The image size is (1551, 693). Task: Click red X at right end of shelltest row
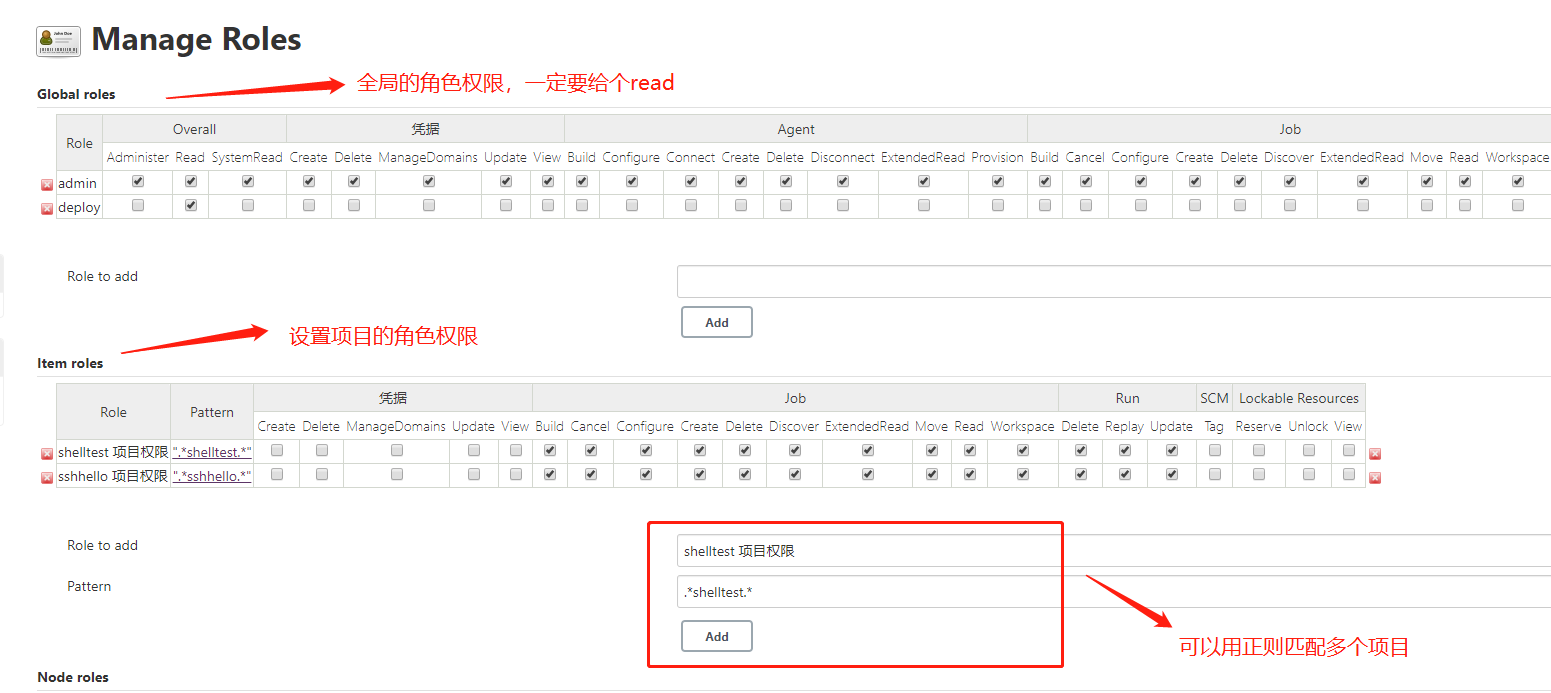point(1375,454)
